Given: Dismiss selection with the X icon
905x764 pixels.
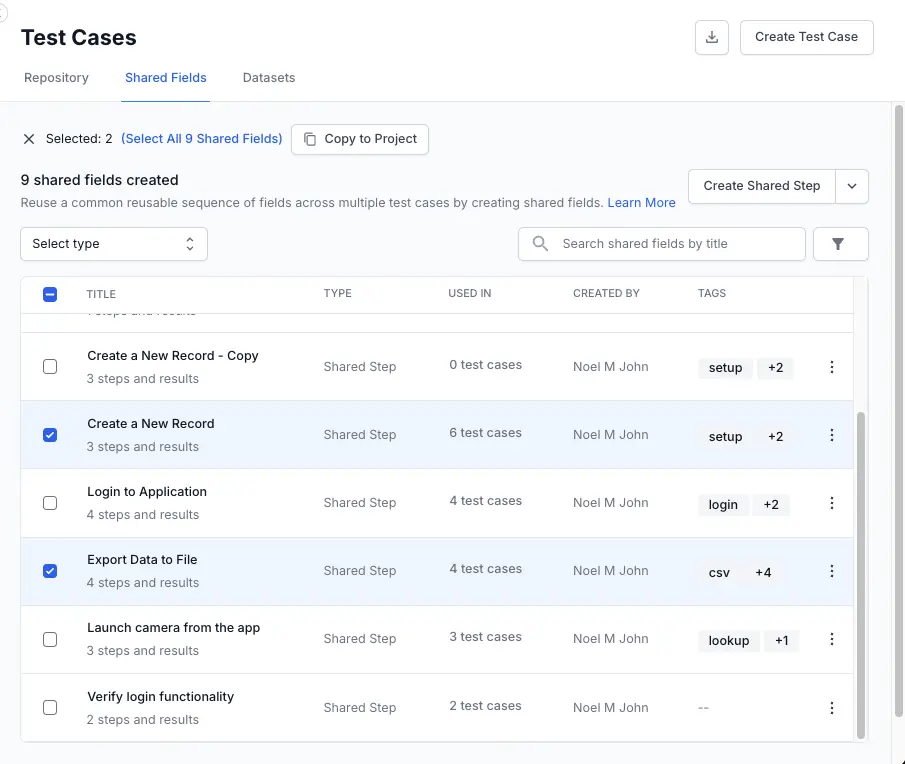Looking at the screenshot, I should click(29, 139).
